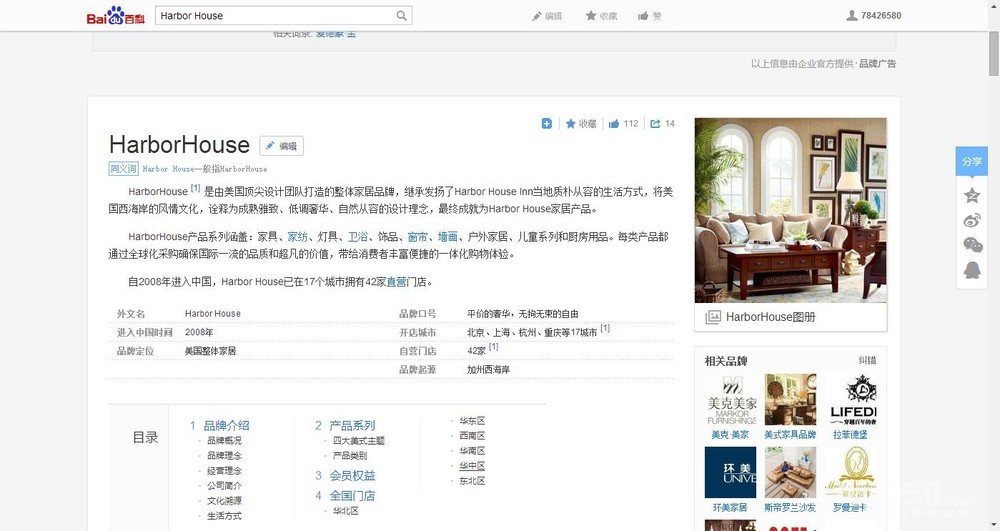Click the 美国整体家居 brand positioning value
This screenshot has width=1000, height=531.
(x=210, y=351)
